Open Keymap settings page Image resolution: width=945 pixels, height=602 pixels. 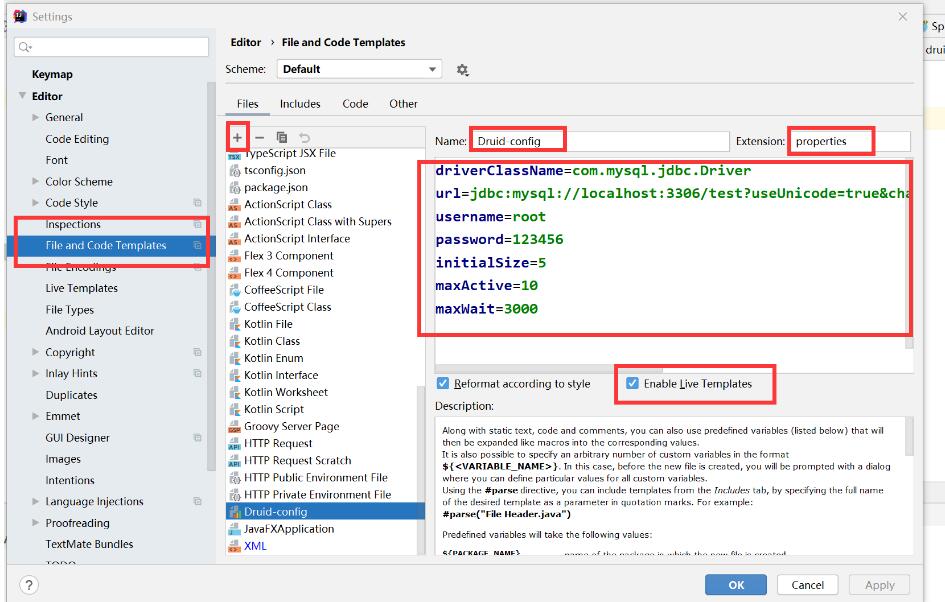tap(52, 74)
